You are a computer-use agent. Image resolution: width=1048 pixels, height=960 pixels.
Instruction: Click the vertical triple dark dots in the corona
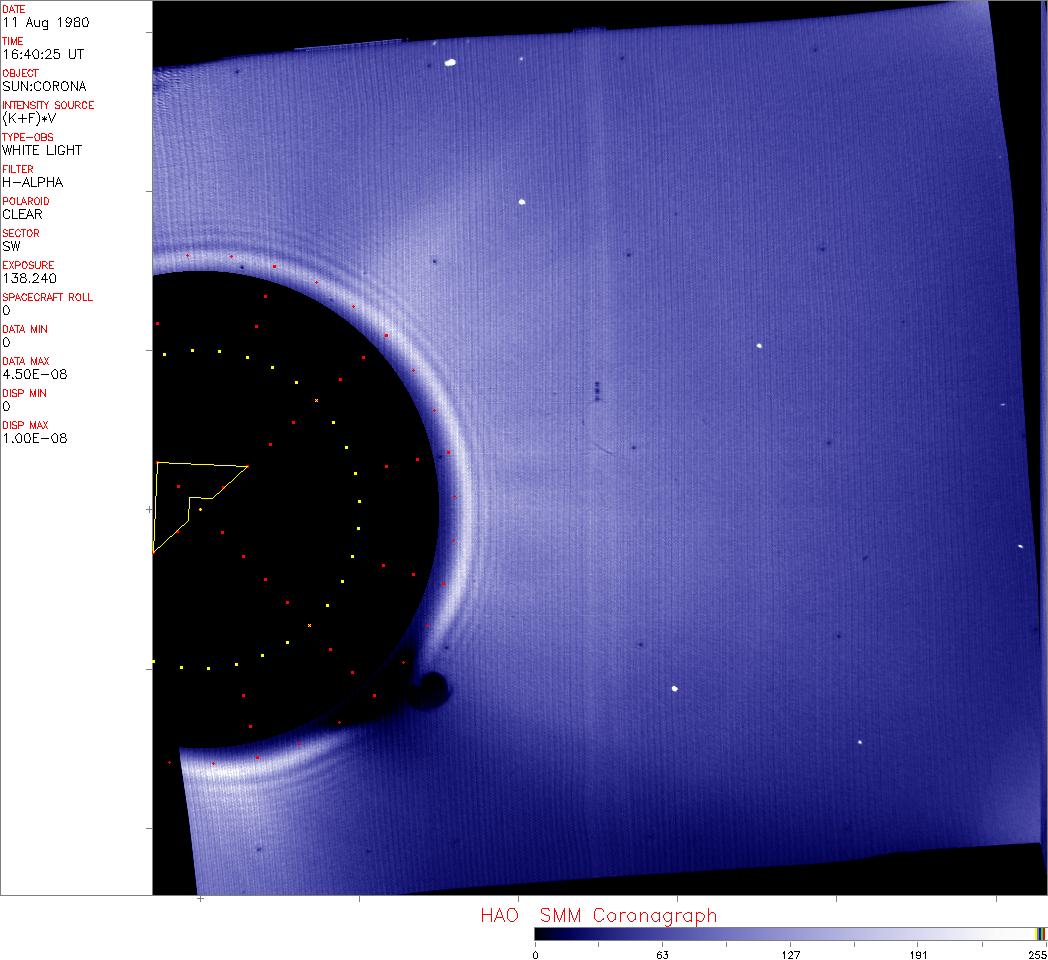[x=597, y=391]
